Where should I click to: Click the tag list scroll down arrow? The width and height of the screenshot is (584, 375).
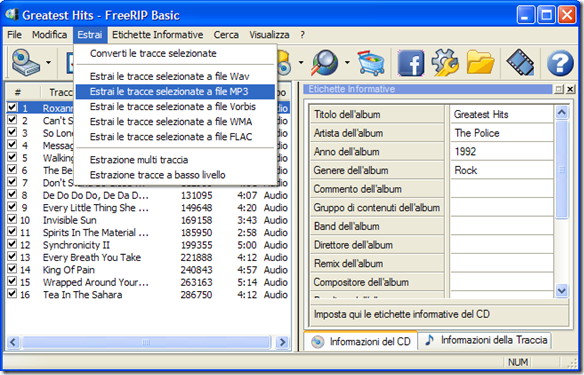[x=562, y=290]
